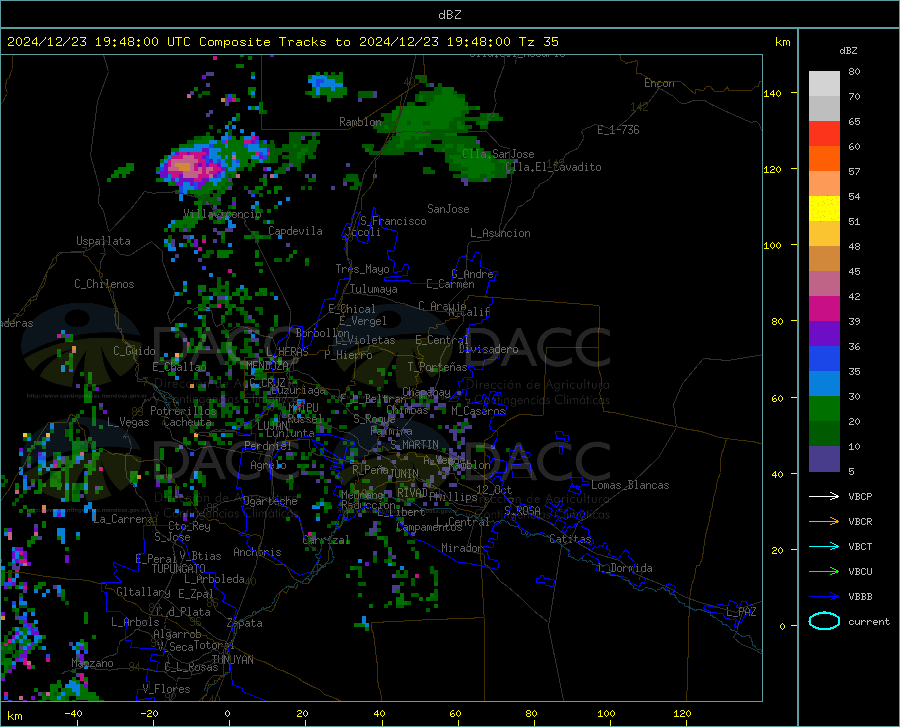Screen dimensions: 900x727
Task: Click the L_Dormida label on the map
Action: click(x=625, y=568)
